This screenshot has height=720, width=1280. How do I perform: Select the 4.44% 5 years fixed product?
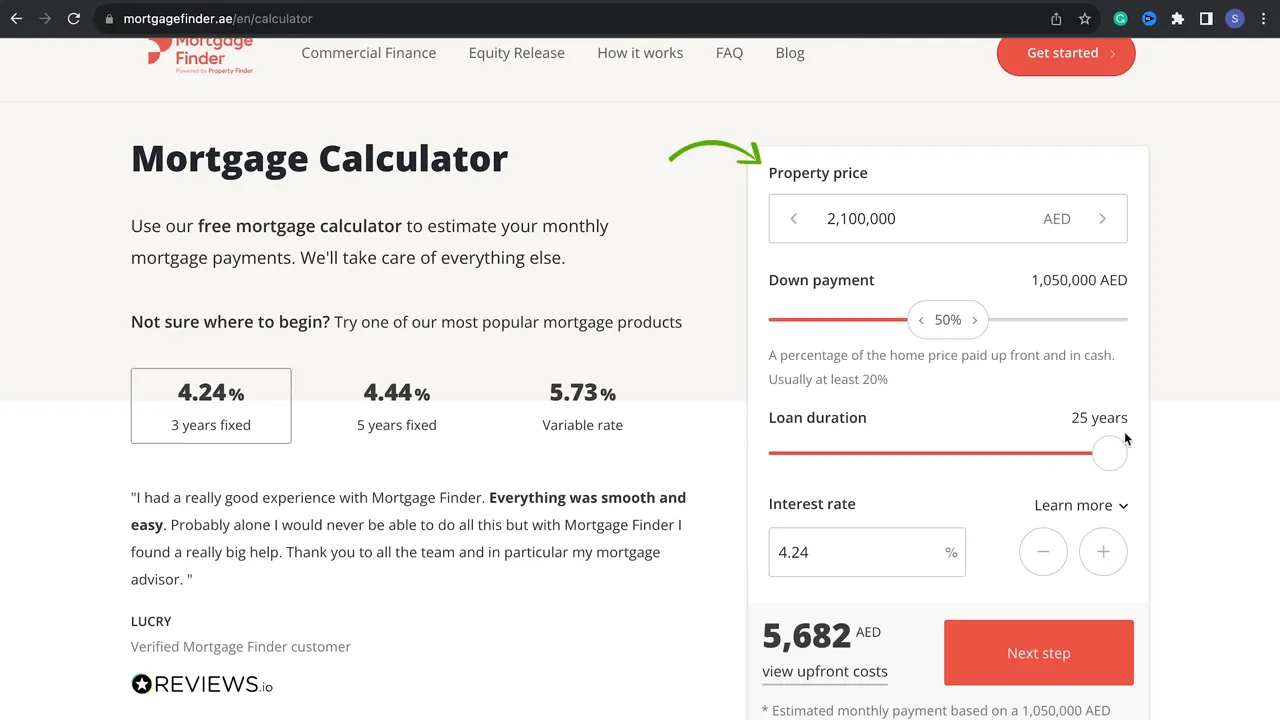tap(397, 406)
